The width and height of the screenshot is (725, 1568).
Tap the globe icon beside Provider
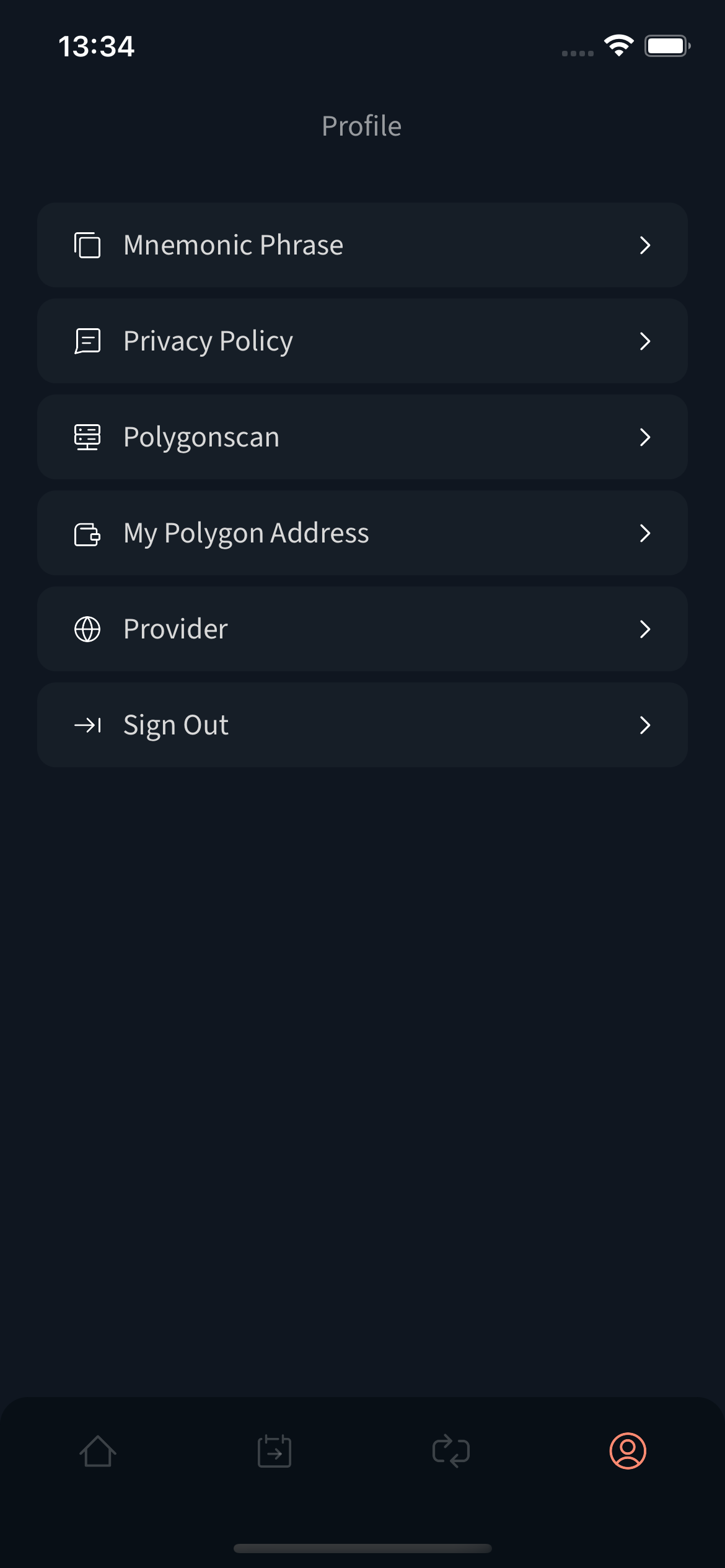[87, 629]
